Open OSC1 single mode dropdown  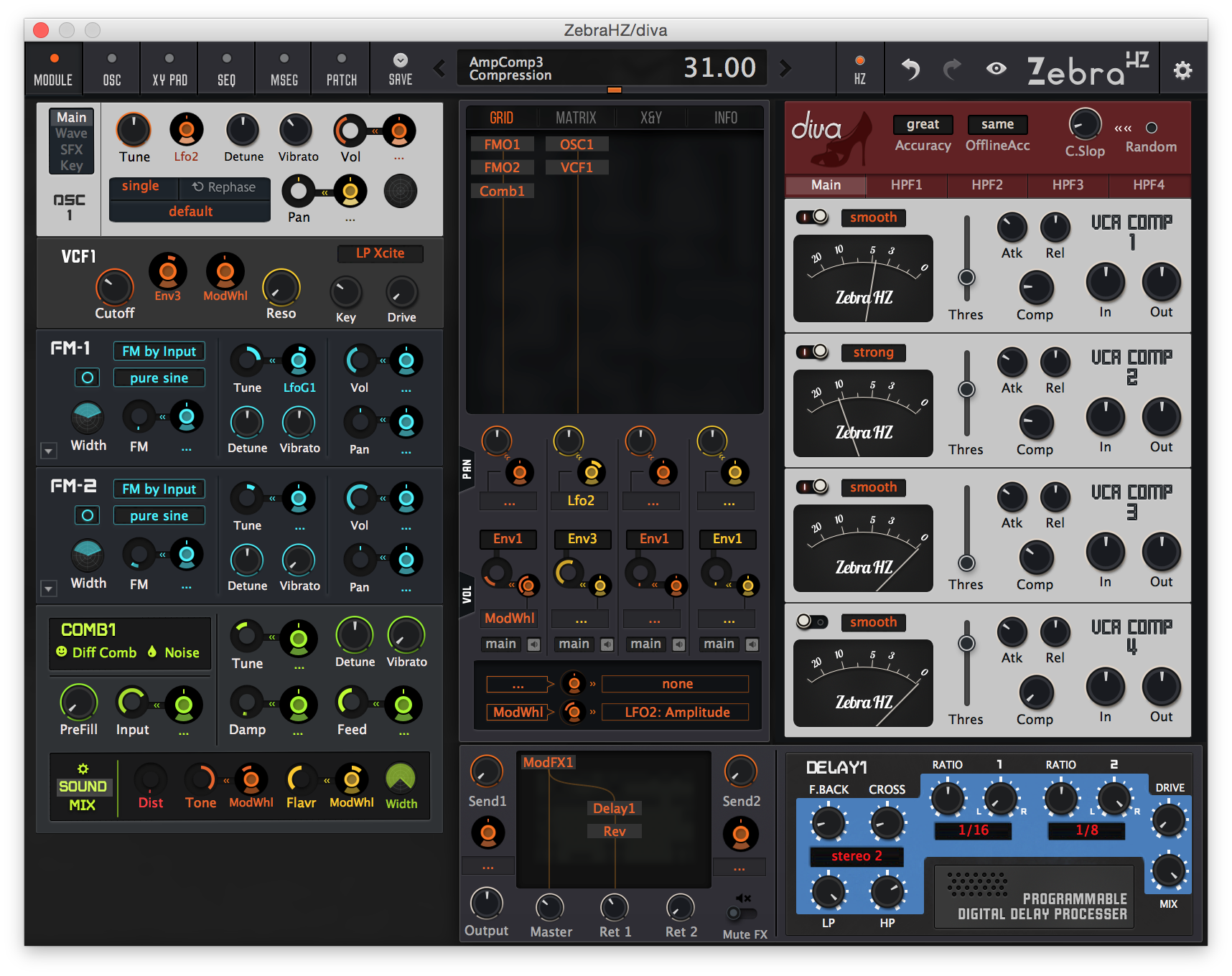tap(141, 187)
